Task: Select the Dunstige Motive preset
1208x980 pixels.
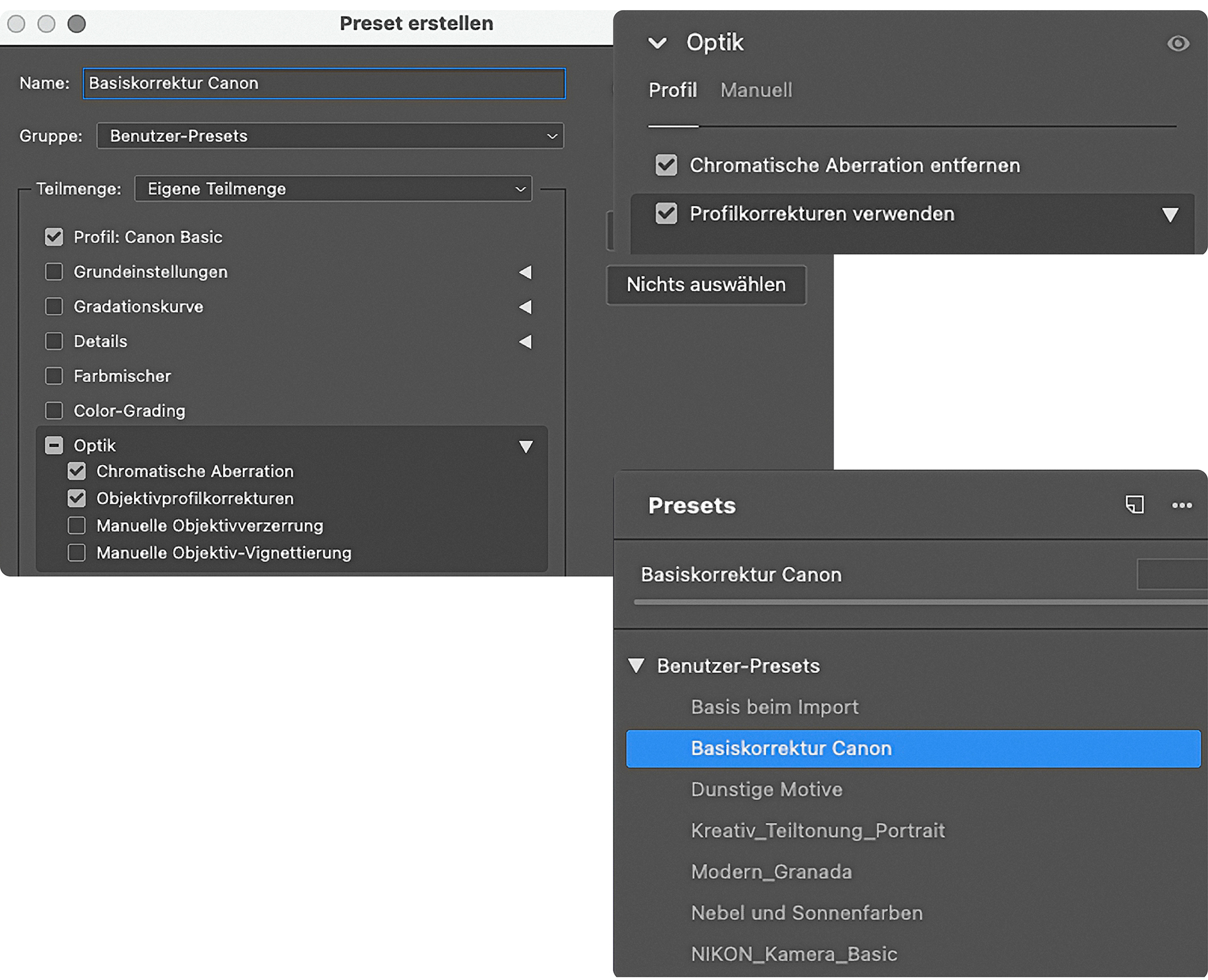Action: 766,789
